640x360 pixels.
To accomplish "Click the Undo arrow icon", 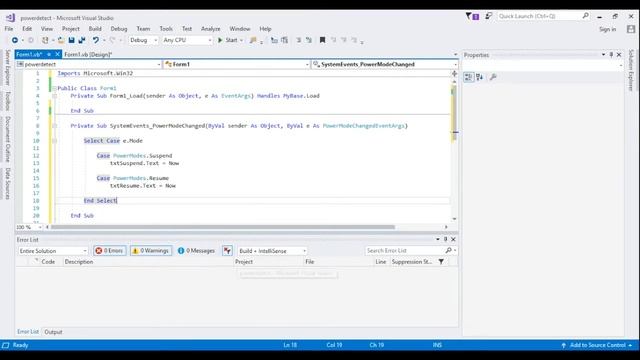I will pyautogui.click(x=96, y=40).
